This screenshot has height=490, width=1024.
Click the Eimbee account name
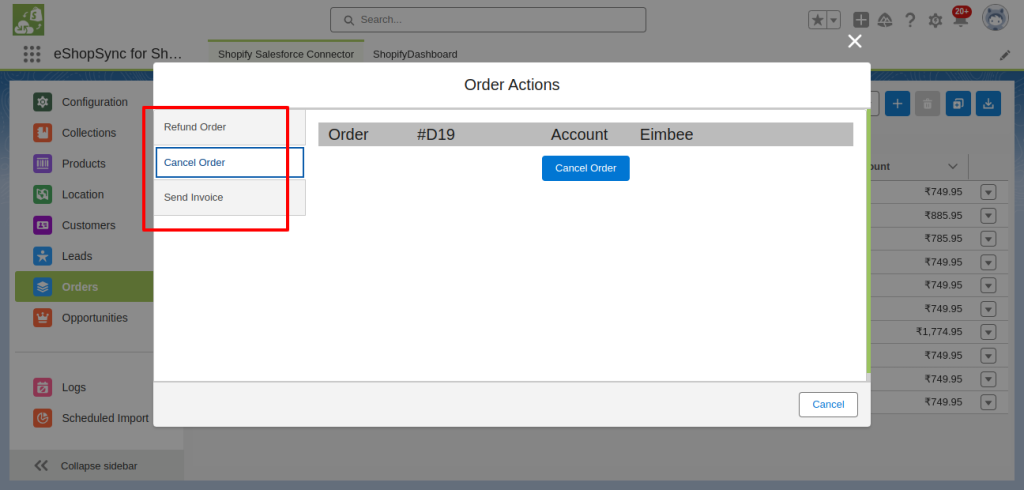pyautogui.click(x=666, y=135)
